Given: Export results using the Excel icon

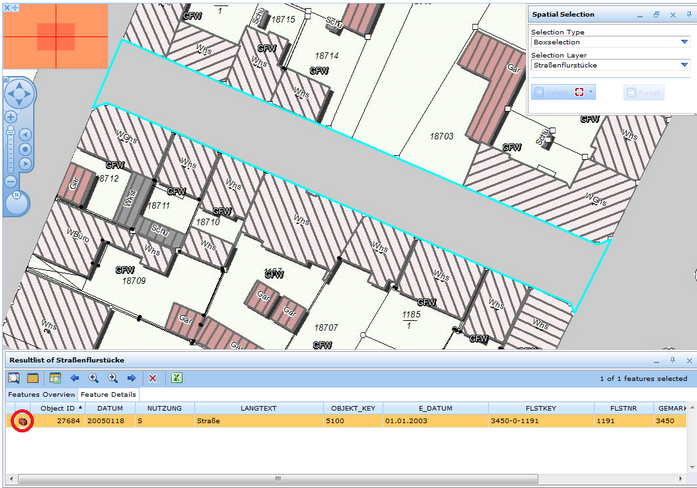Looking at the screenshot, I should [x=177, y=379].
